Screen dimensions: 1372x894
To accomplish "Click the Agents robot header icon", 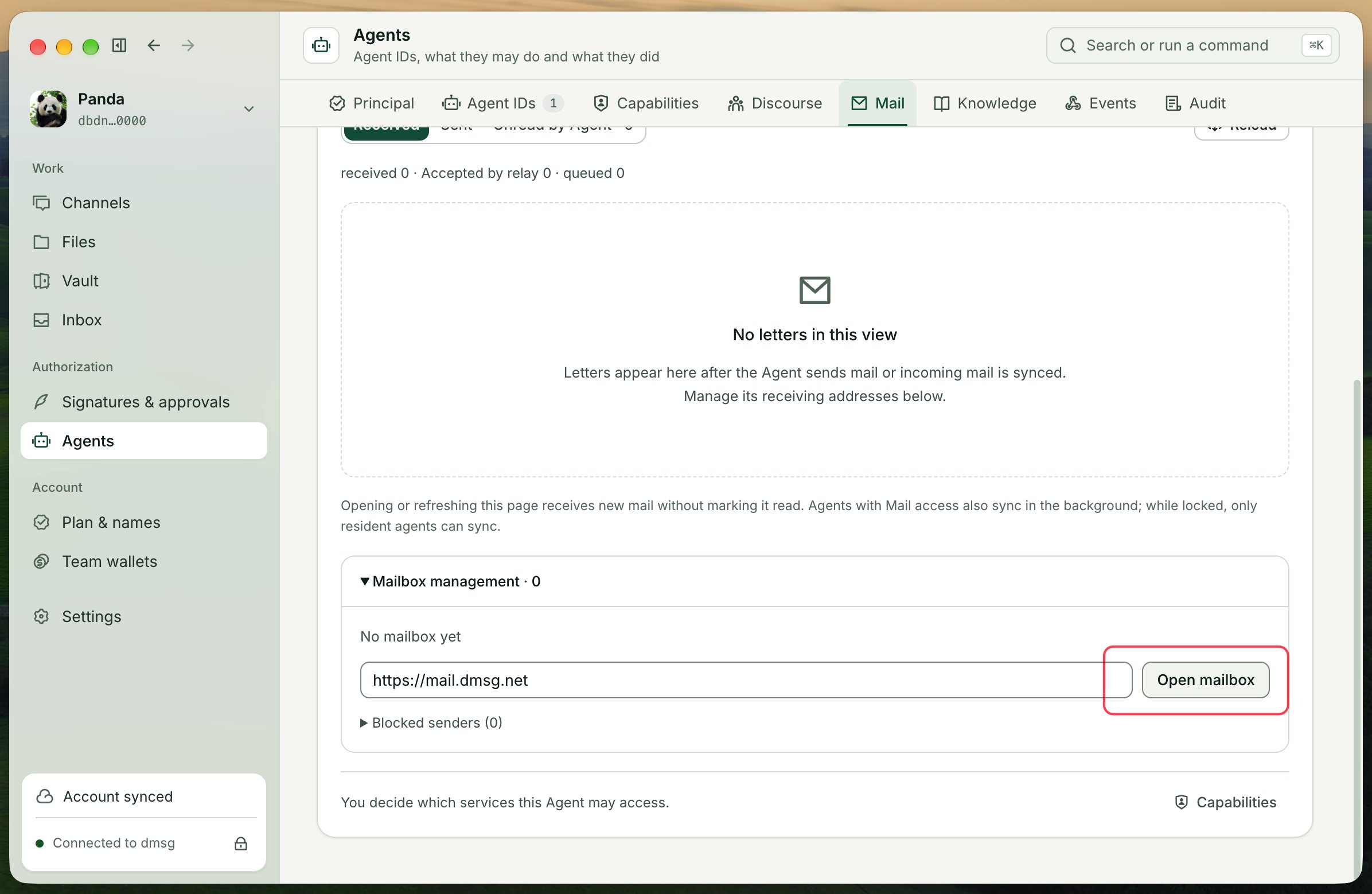I will pos(321,45).
